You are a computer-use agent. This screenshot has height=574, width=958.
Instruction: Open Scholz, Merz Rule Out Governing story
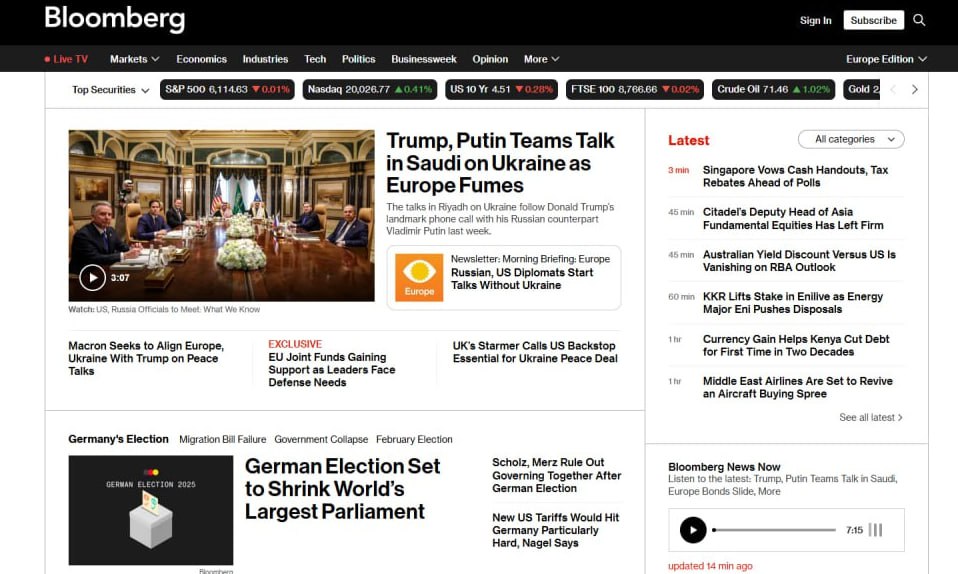[557, 476]
